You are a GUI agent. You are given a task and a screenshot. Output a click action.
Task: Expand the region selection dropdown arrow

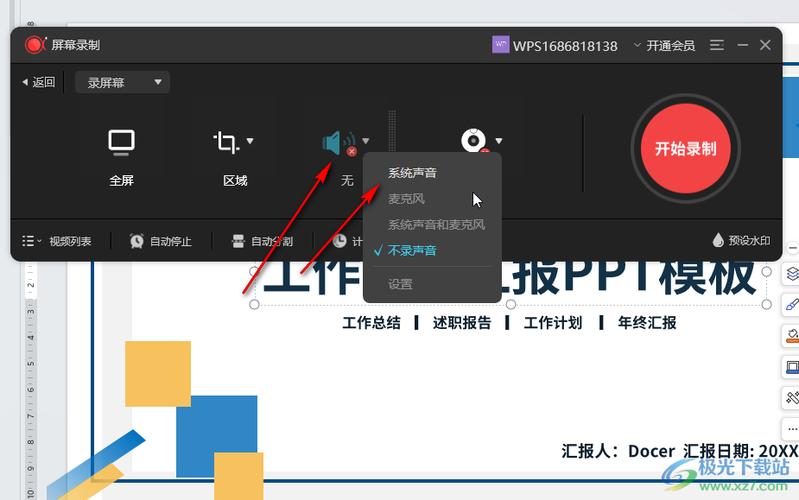[250, 141]
